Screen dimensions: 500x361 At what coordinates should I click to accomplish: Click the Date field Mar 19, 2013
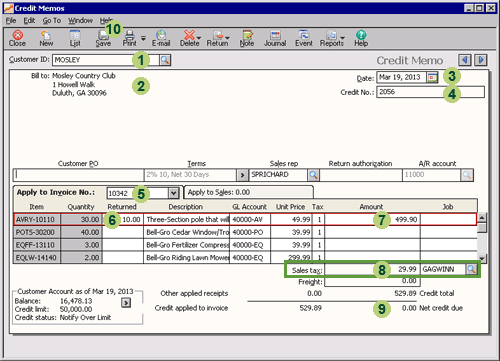(x=401, y=77)
